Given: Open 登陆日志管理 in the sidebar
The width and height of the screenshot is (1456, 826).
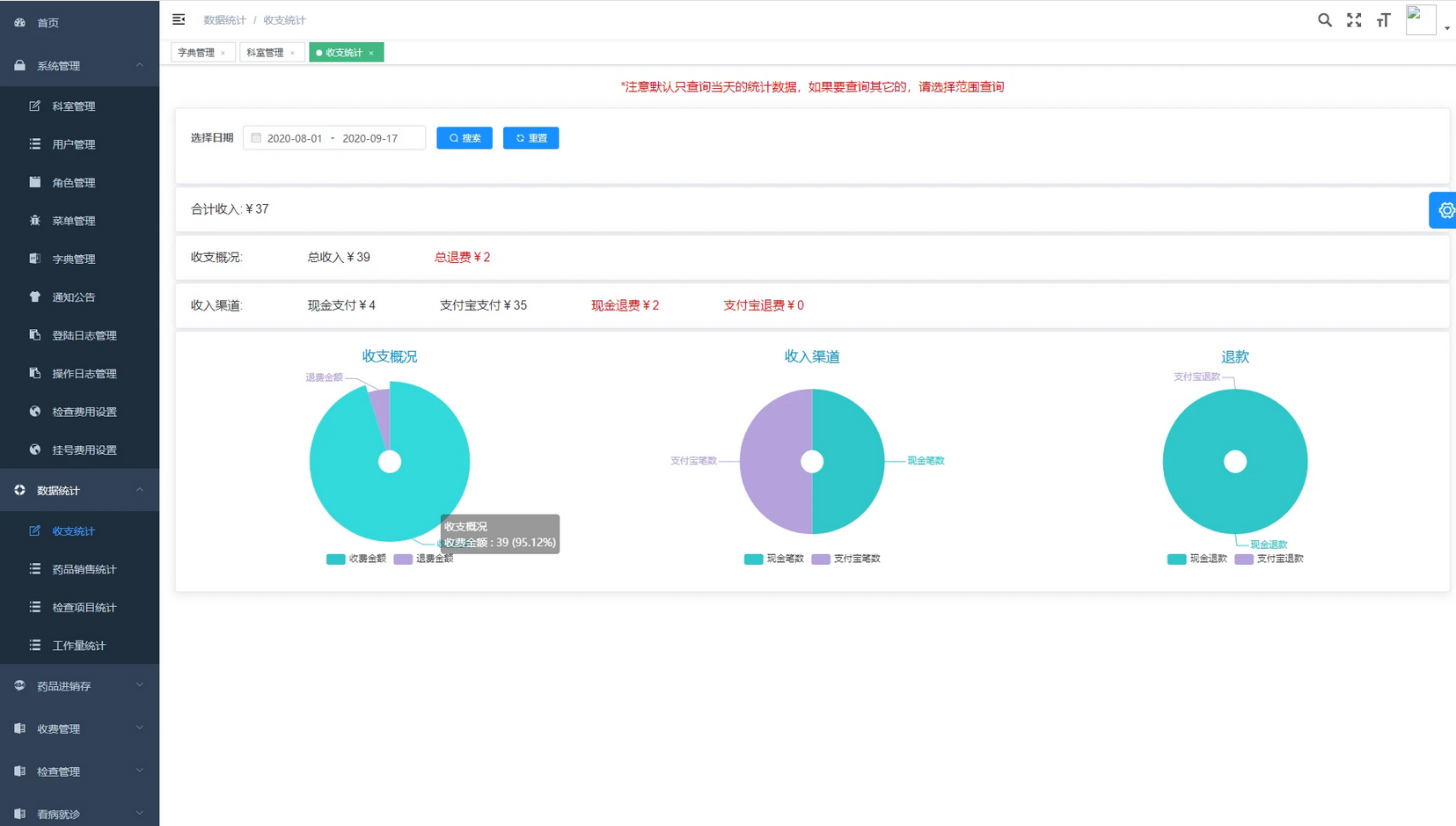Looking at the screenshot, I should pyautogui.click(x=80, y=335).
